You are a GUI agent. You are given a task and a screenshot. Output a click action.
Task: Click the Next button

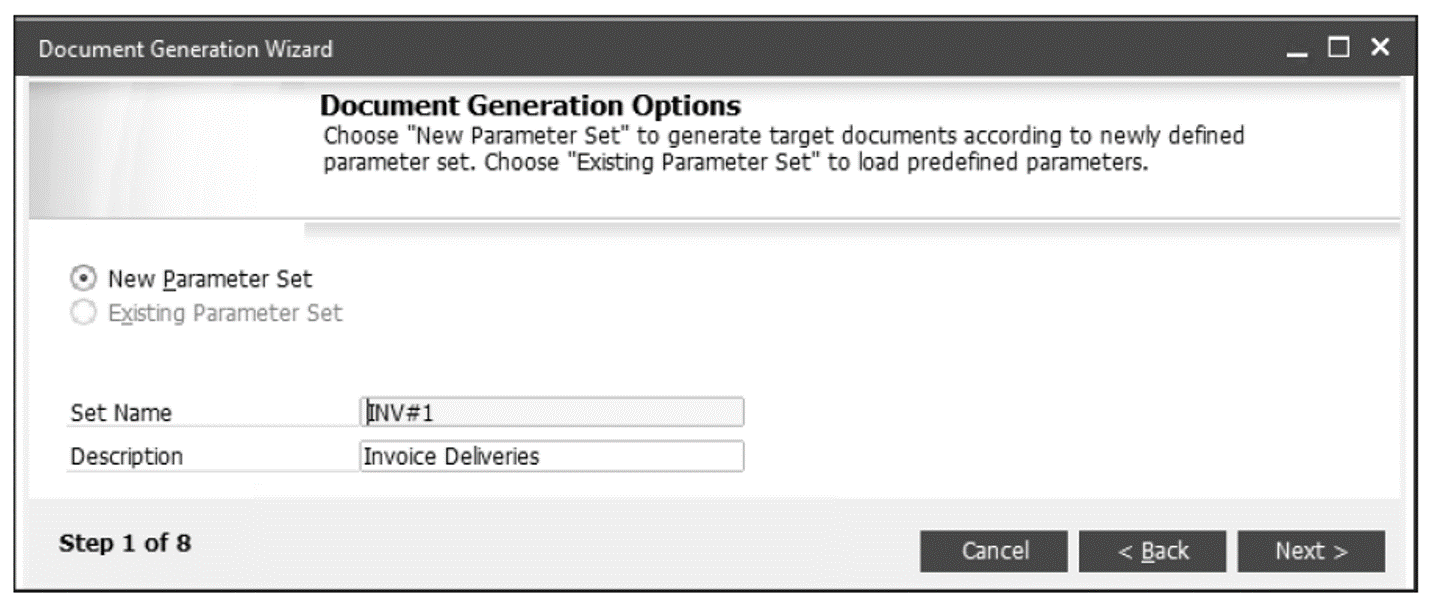[1311, 550]
